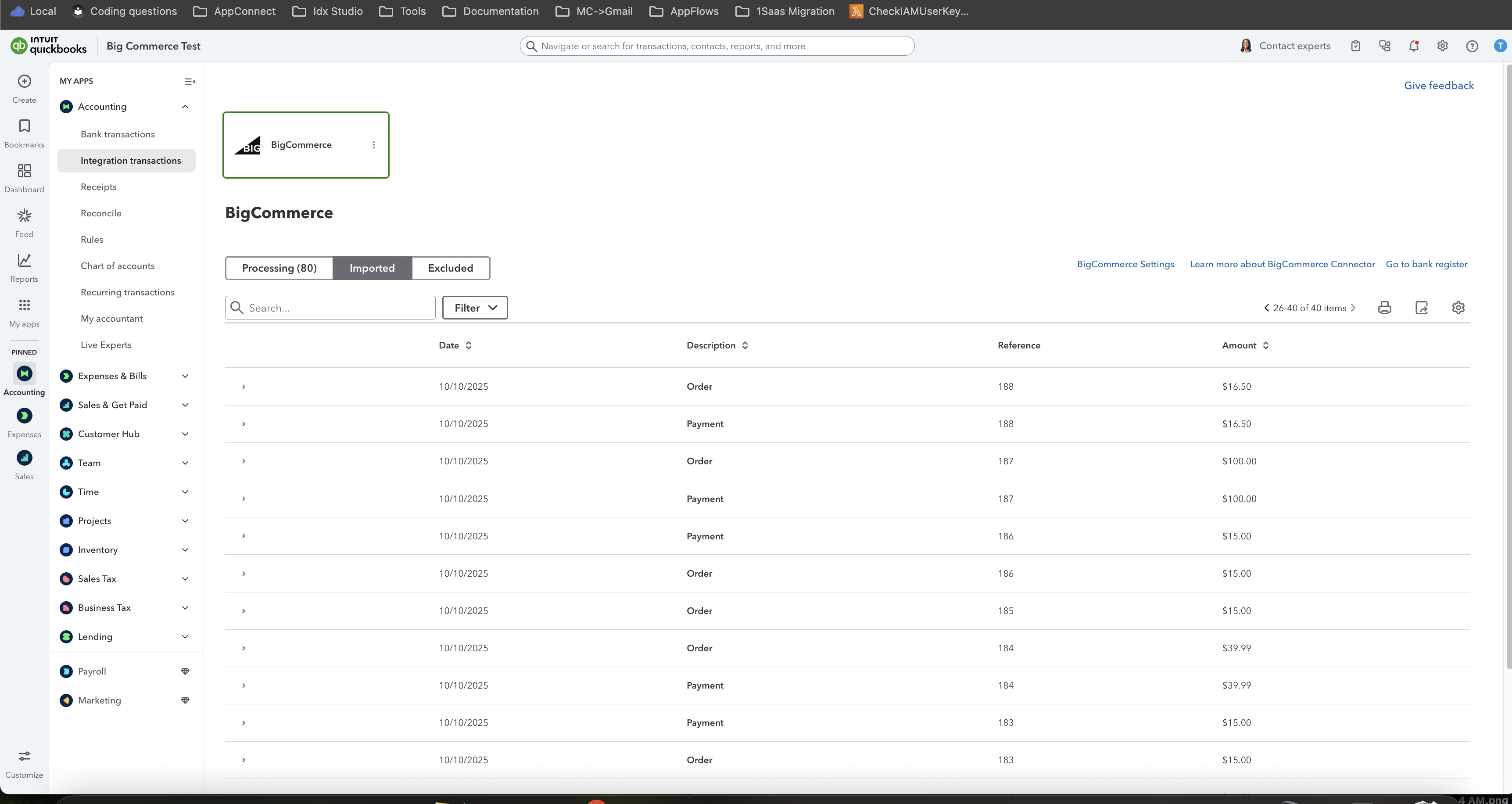The height and width of the screenshot is (804, 1512).
Task: Open Bank transactions menu item
Action: tap(118, 134)
